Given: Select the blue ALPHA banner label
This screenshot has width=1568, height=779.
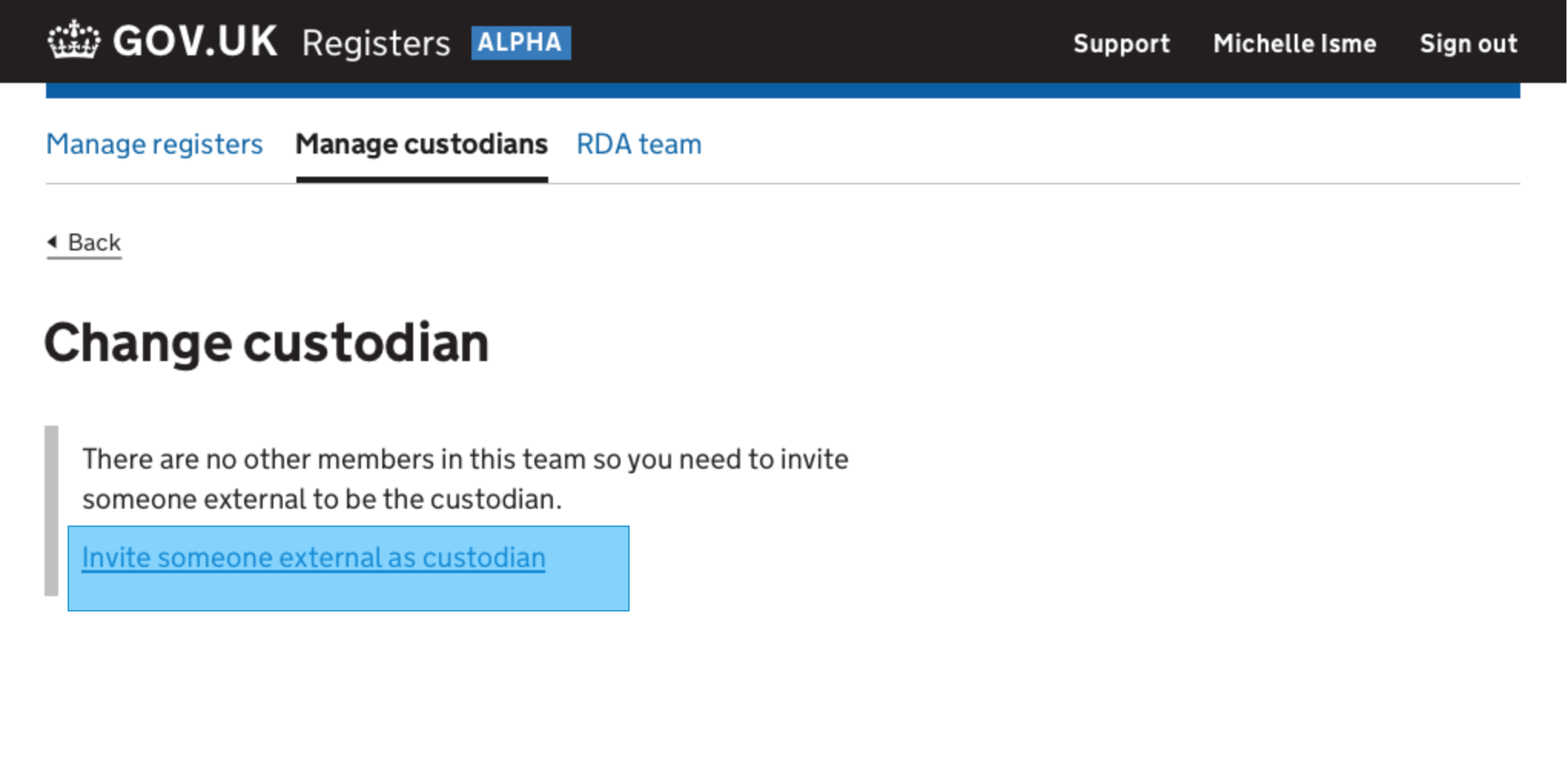Looking at the screenshot, I should pyautogui.click(x=521, y=42).
